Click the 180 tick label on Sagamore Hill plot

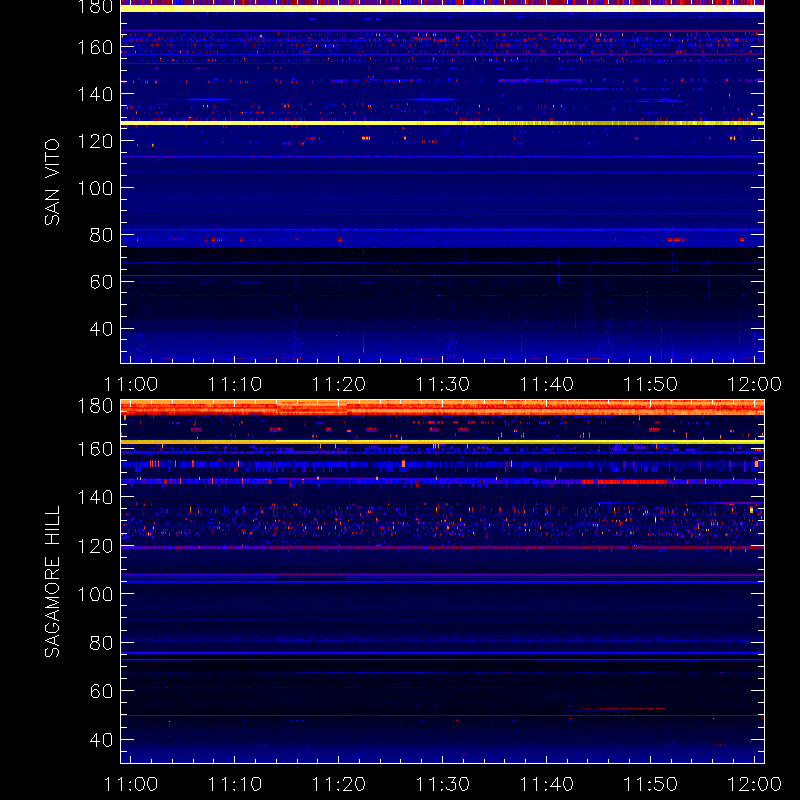click(95, 406)
